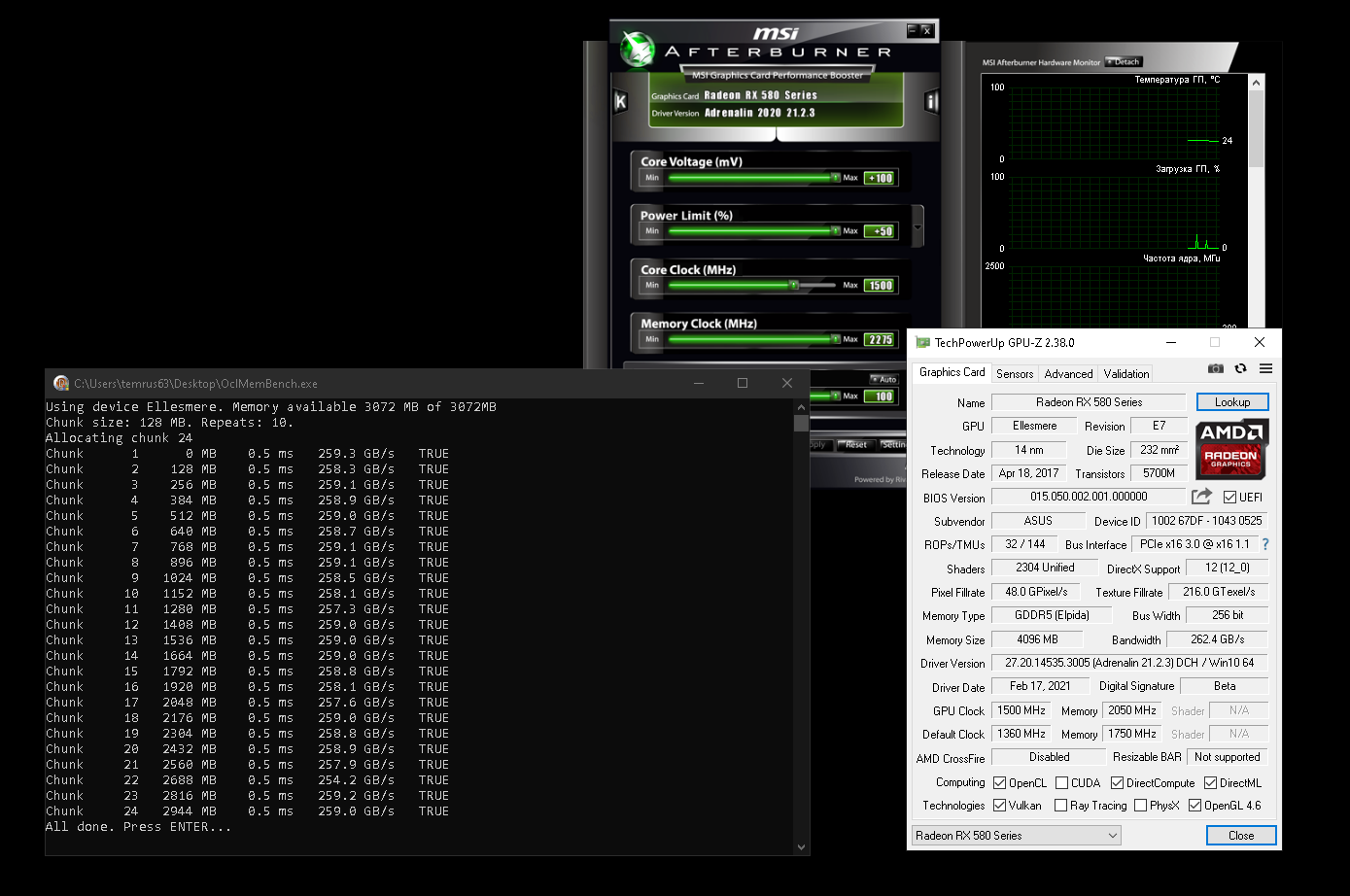Screen dimensions: 1350x896
Task: Toggle the CUDA checkbox
Action: (x=1061, y=782)
